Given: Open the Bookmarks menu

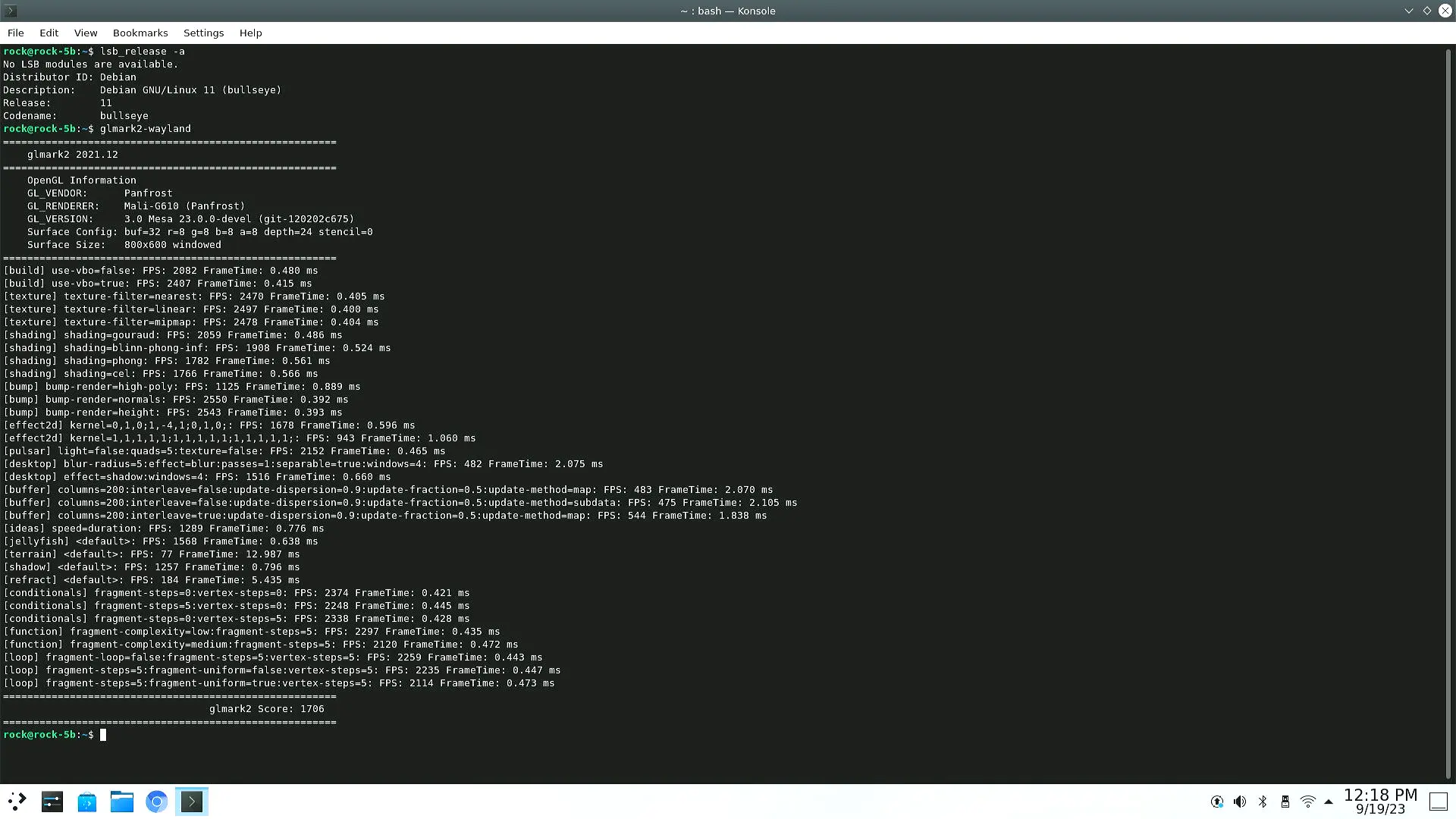Looking at the screenshot, I should 140,33.
